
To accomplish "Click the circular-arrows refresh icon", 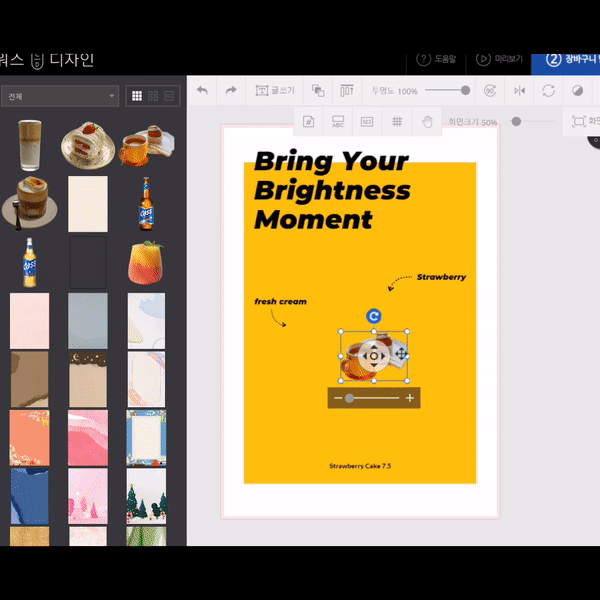I will 548,91.
